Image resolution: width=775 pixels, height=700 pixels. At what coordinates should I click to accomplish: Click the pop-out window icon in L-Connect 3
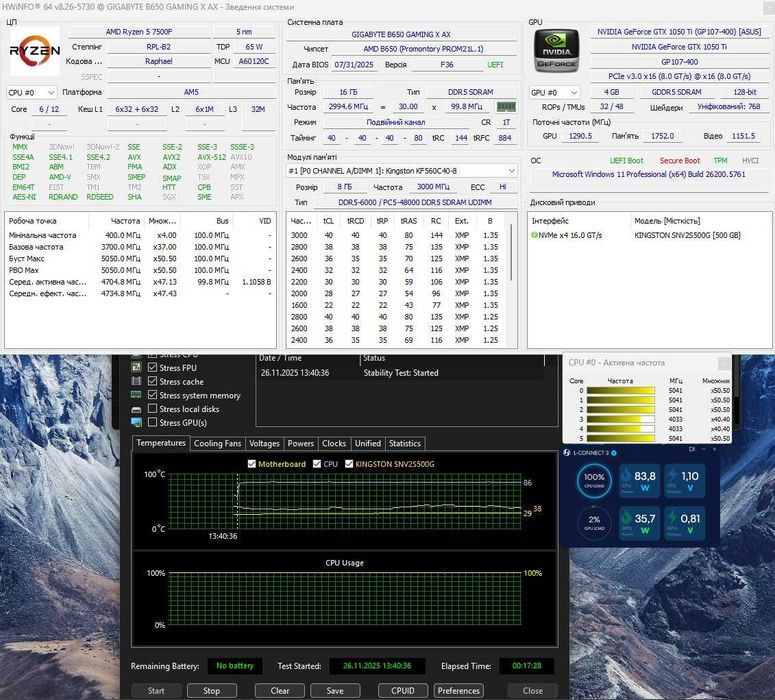click(x=692, y=449)
